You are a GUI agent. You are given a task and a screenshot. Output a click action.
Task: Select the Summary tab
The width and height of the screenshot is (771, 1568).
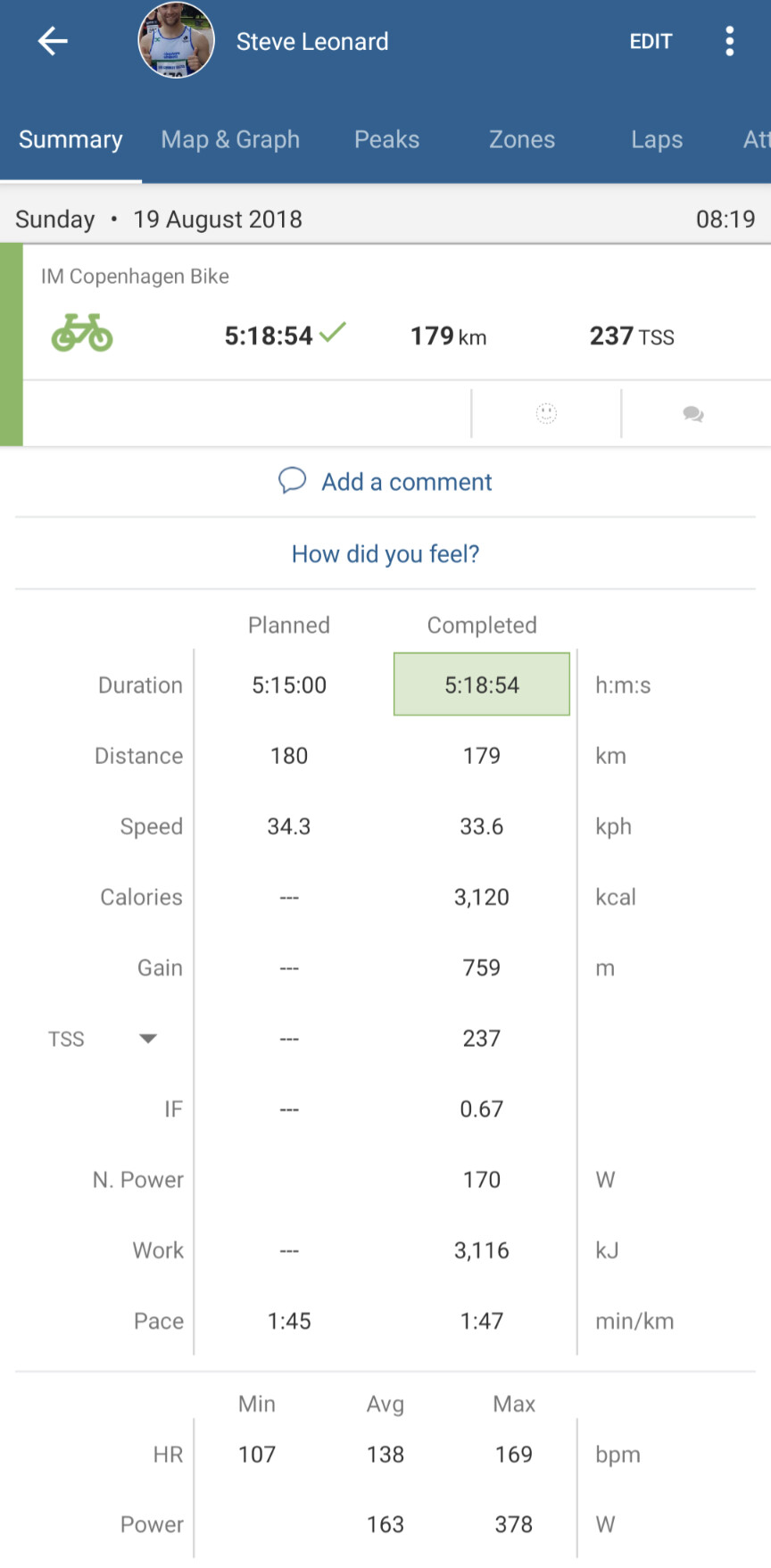coord(70,140)
